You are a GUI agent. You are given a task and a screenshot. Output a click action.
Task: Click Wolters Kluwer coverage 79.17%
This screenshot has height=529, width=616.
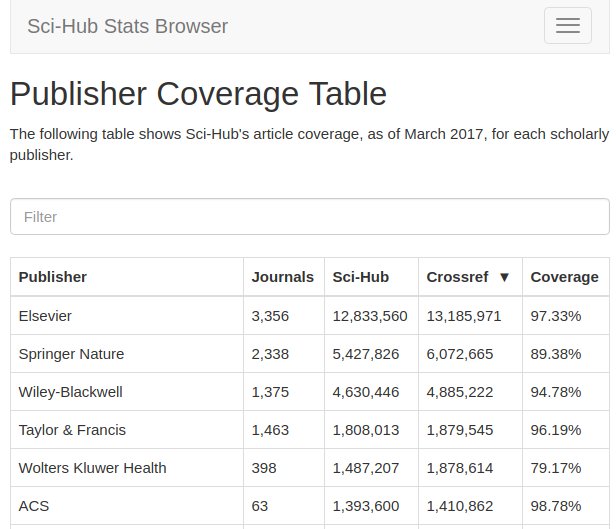point(556,468)
